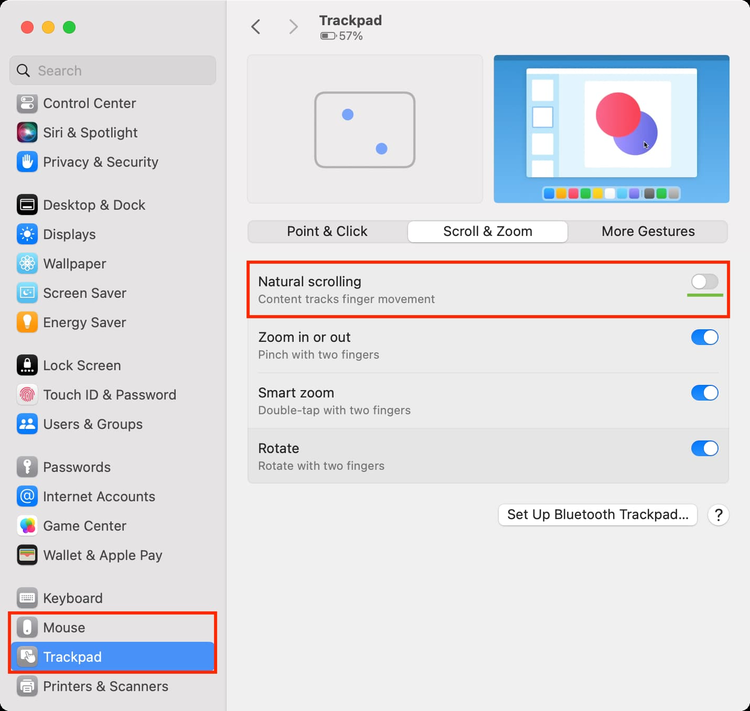
Task: Open Control Center settings icon
Action: click(x=27, y=103)
